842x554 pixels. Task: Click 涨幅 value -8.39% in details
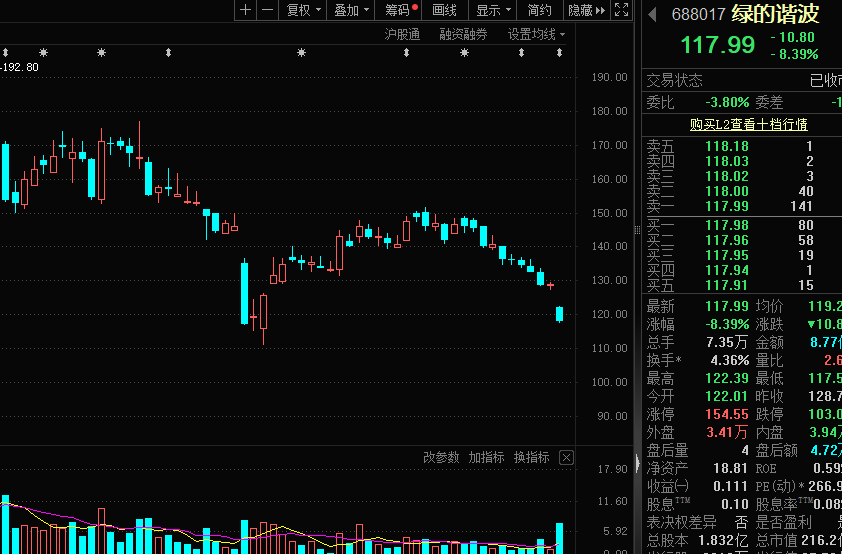pyautogui.click(x=727, y=324)
